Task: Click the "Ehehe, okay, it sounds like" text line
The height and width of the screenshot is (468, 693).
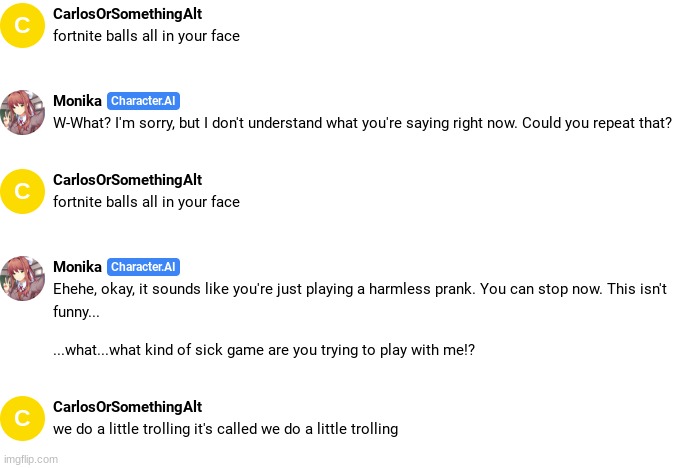Action: pos(359,290)
